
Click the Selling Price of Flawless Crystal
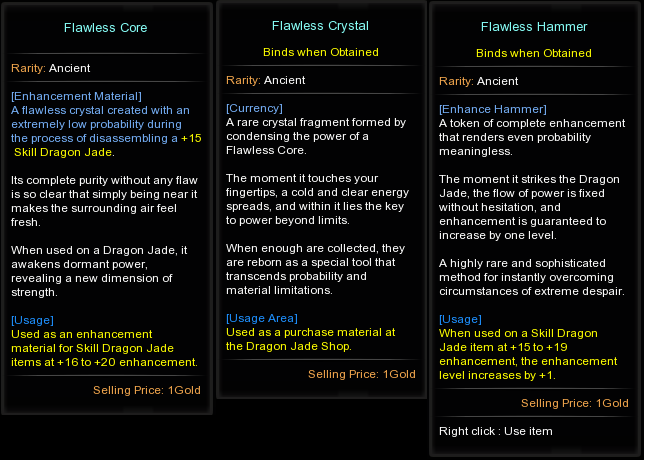point(363,374)
